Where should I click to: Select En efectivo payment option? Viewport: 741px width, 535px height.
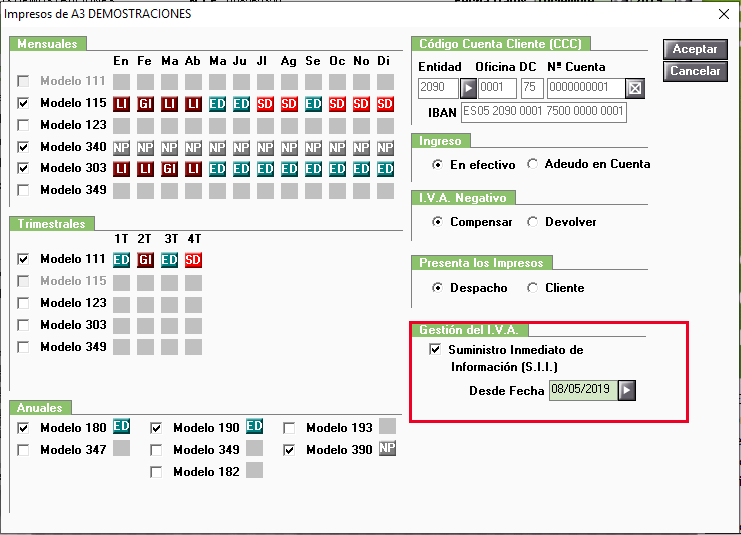(438, 164)
